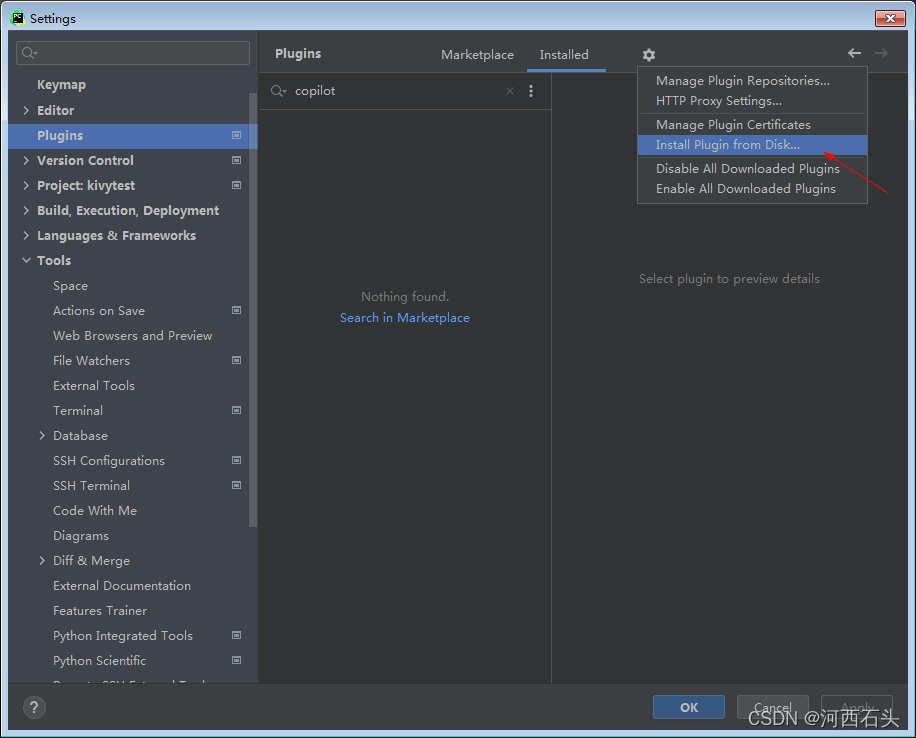Open the plugin search options menu

pyautogui.click(x=530, y=91)
